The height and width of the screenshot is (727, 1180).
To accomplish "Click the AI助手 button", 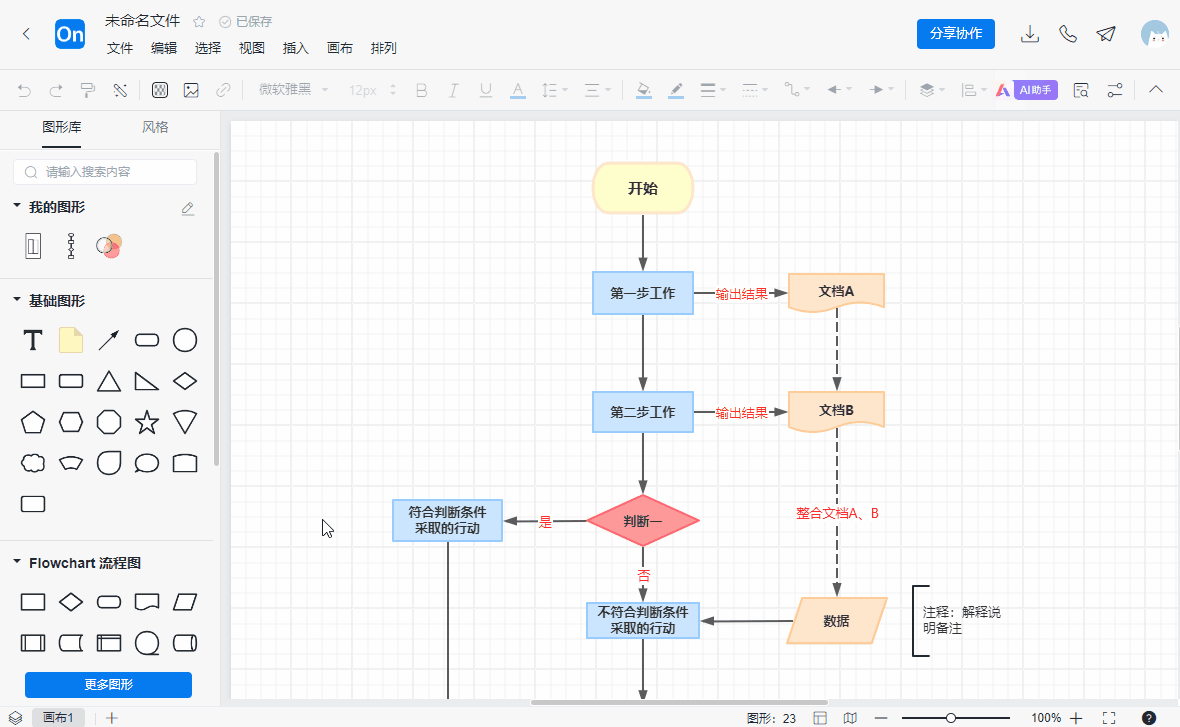I will coord(1027,90).
